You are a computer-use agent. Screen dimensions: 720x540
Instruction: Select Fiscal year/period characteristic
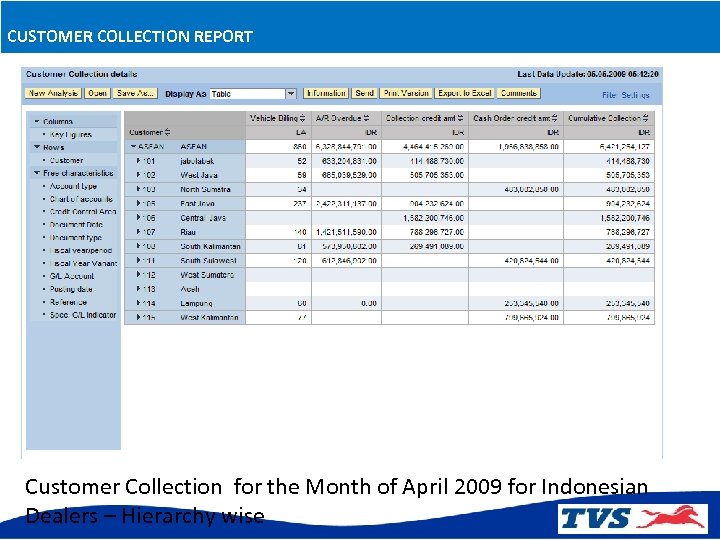coord(81,250)
